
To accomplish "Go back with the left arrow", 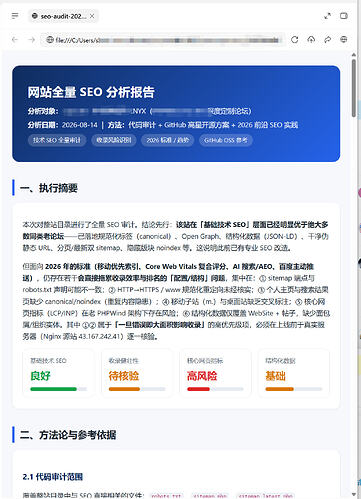I will (15, 40).
